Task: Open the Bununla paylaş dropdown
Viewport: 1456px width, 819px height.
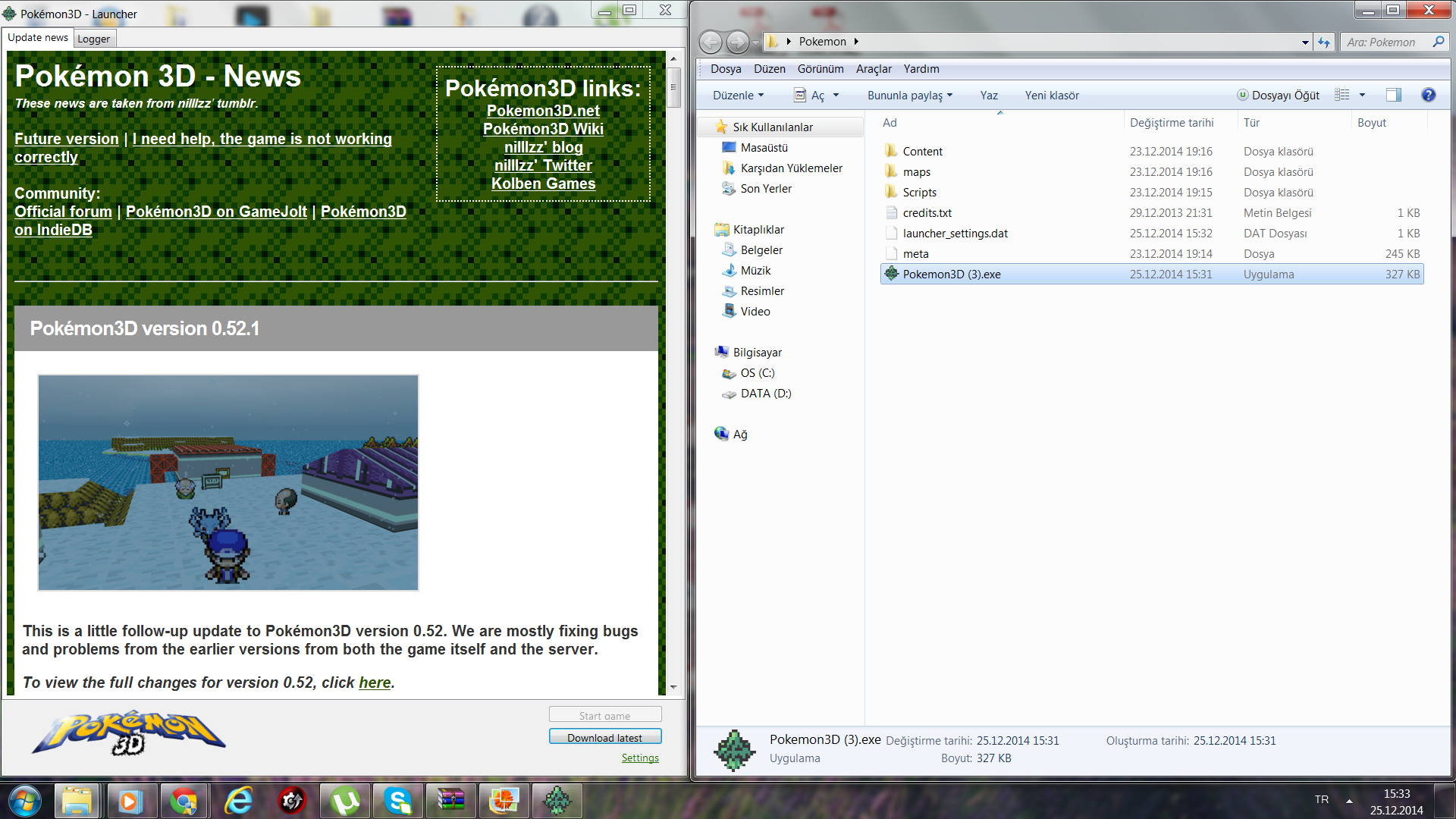Action: [x=909, y=95]
